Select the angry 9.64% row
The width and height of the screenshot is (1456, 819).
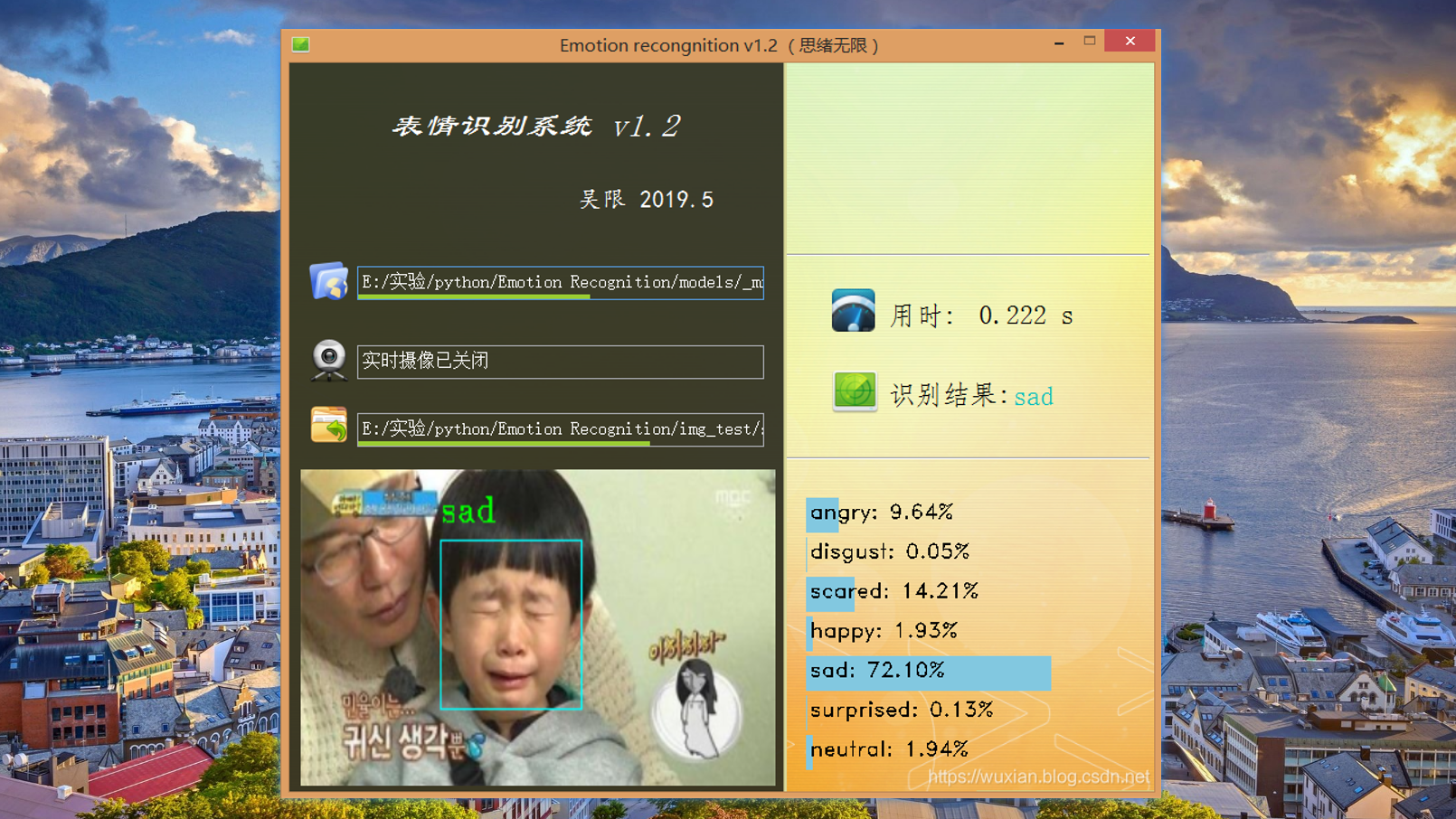[x=881, y=513]
